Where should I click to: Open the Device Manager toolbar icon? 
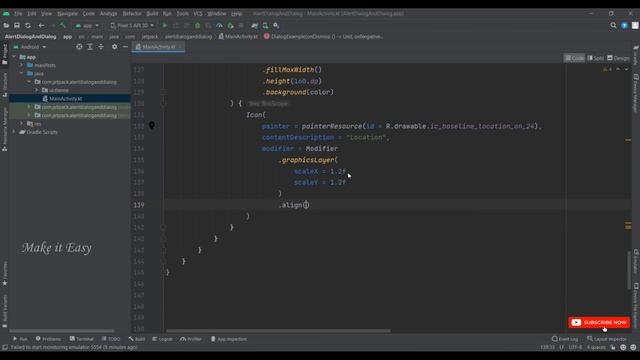point(265,25)
